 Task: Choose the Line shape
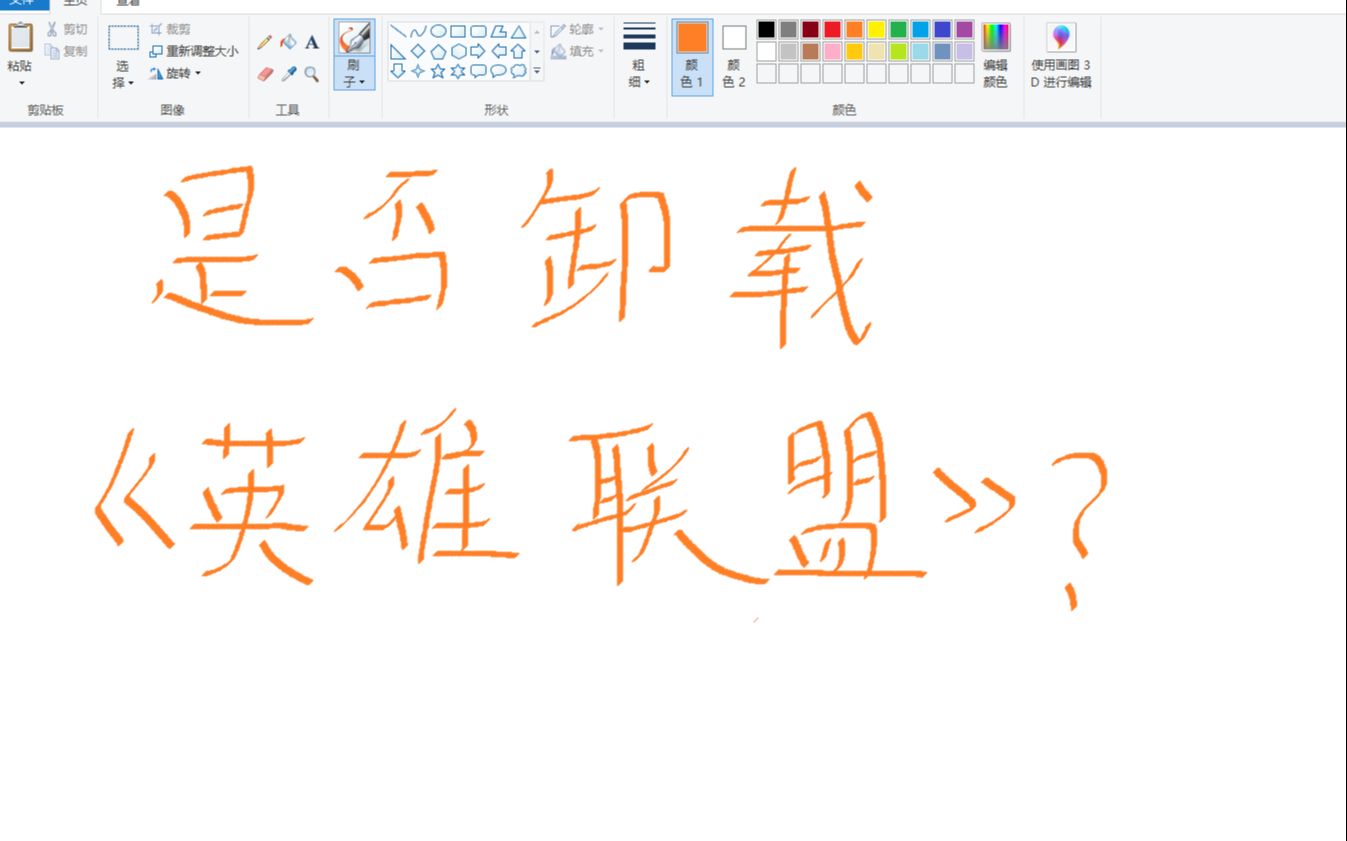[398, 31]
